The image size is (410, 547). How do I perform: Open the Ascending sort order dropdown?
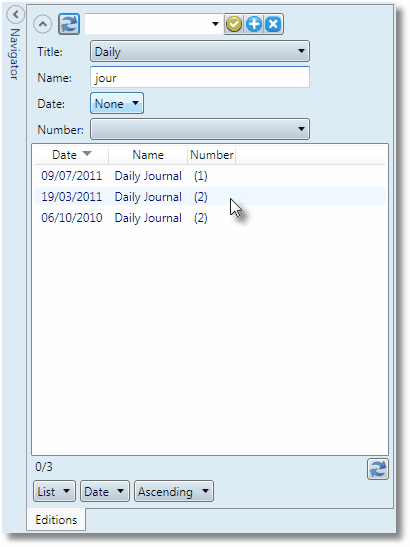pyautogui.click(x=174, y=491)
